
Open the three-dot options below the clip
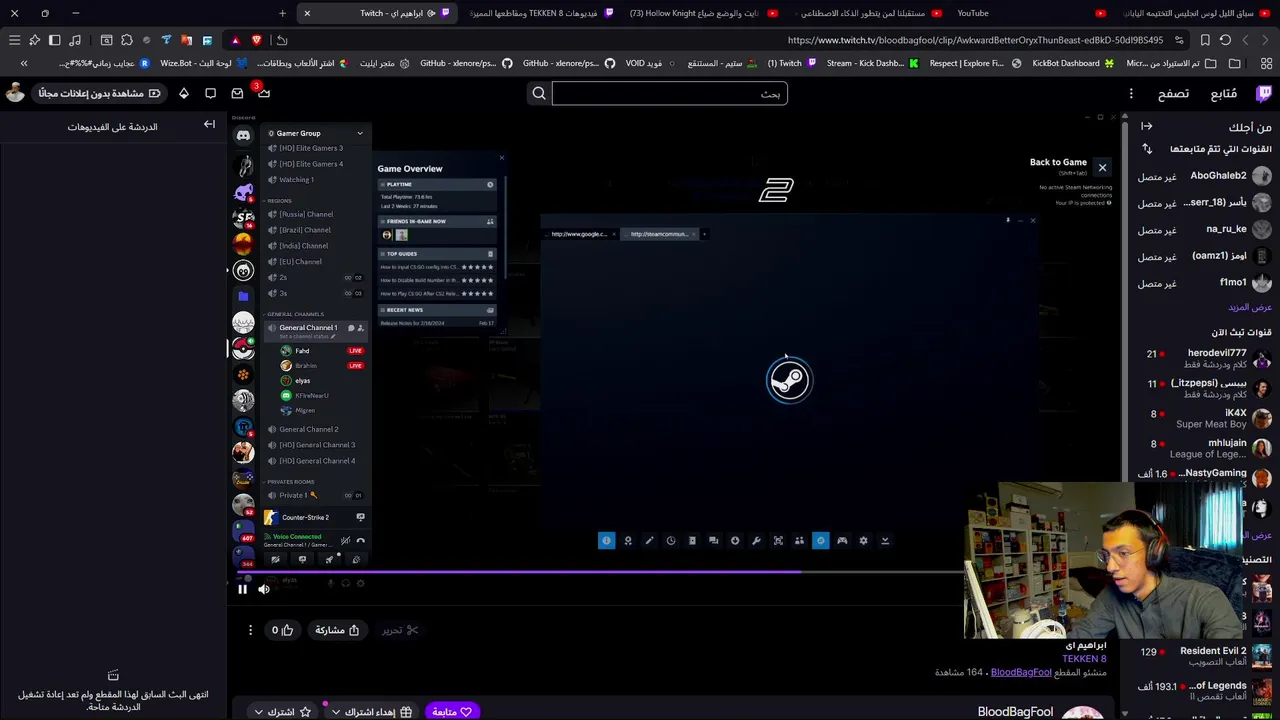pyautogui.click(x=250, y=630)
